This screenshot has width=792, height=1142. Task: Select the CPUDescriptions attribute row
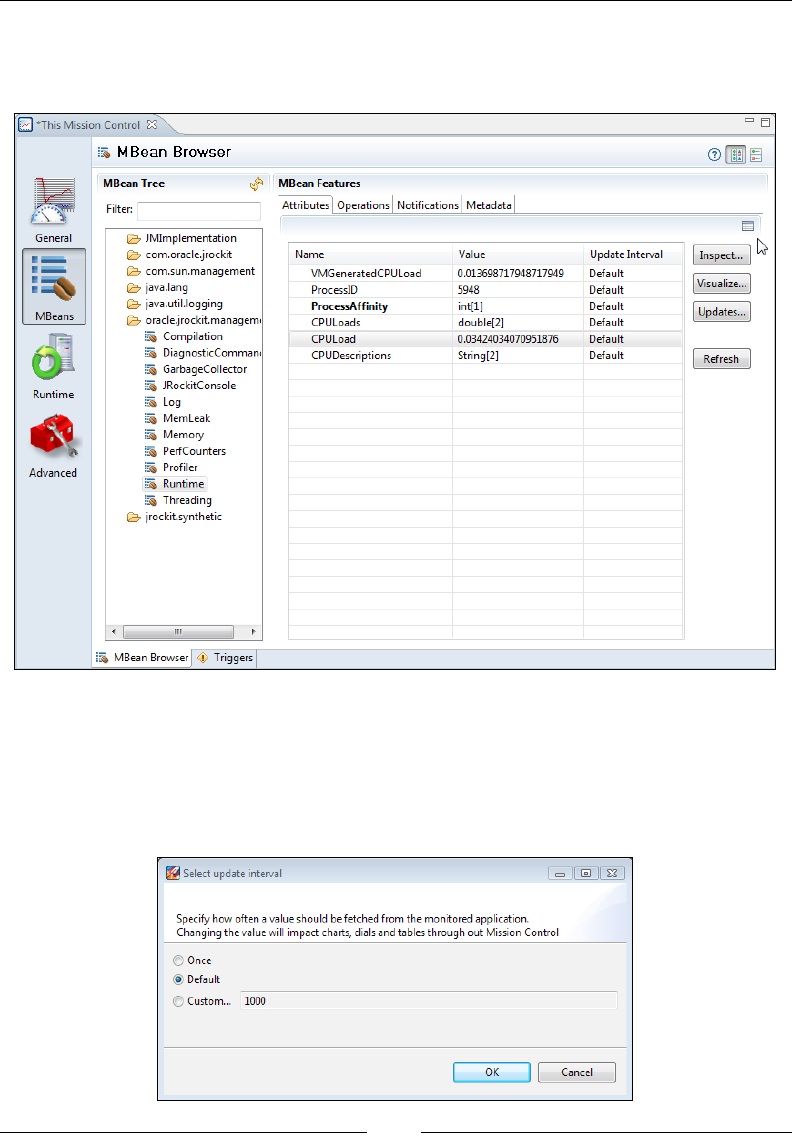[485, 355]
